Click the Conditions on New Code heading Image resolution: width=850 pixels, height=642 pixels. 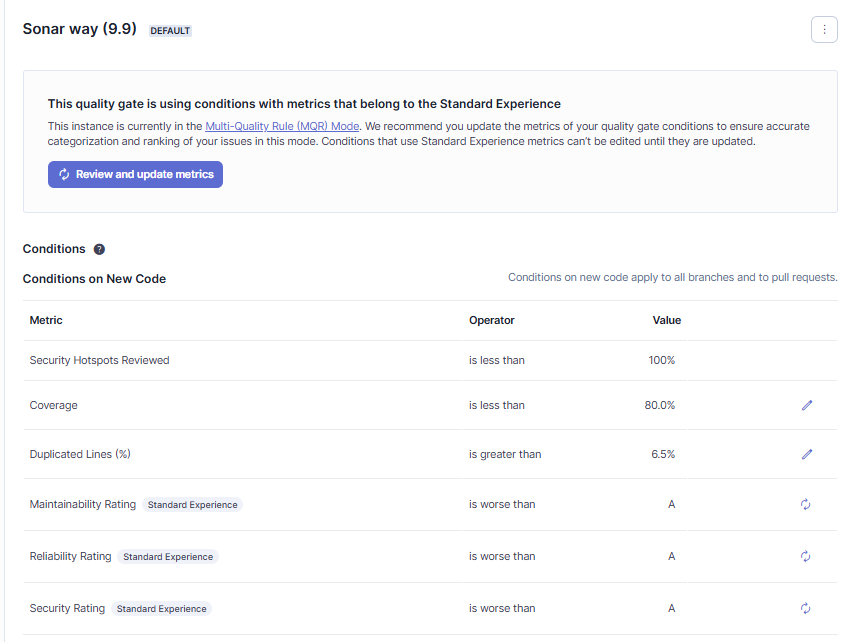tap(94, 279)
